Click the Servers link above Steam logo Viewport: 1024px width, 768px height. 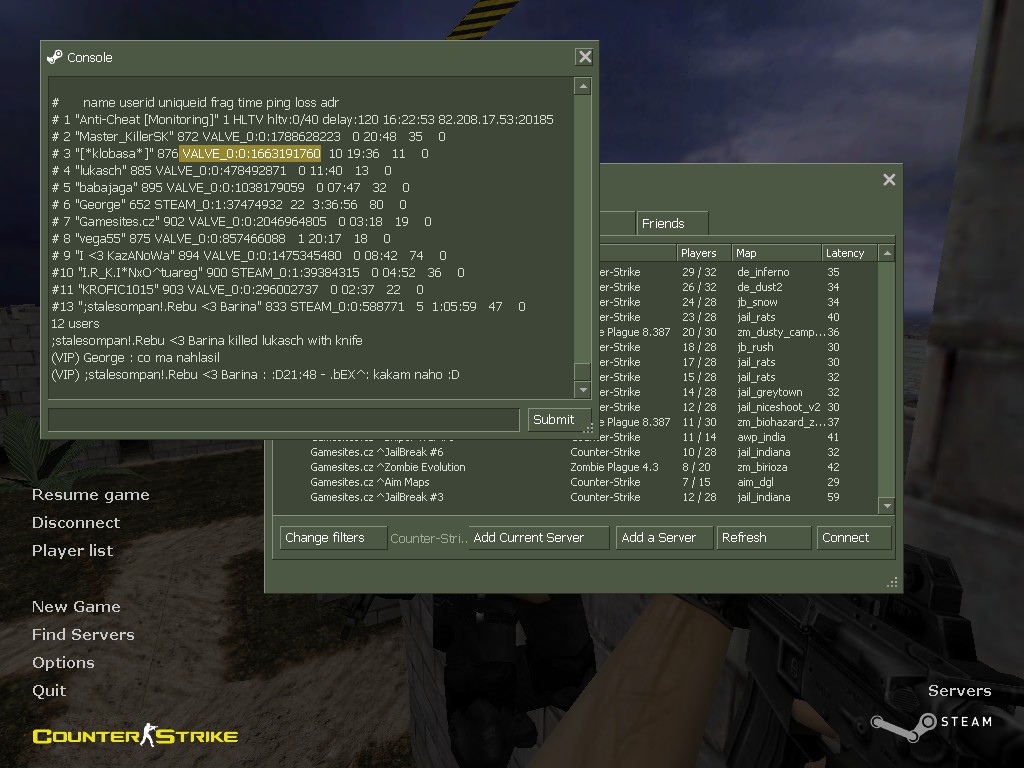(959, 691)
